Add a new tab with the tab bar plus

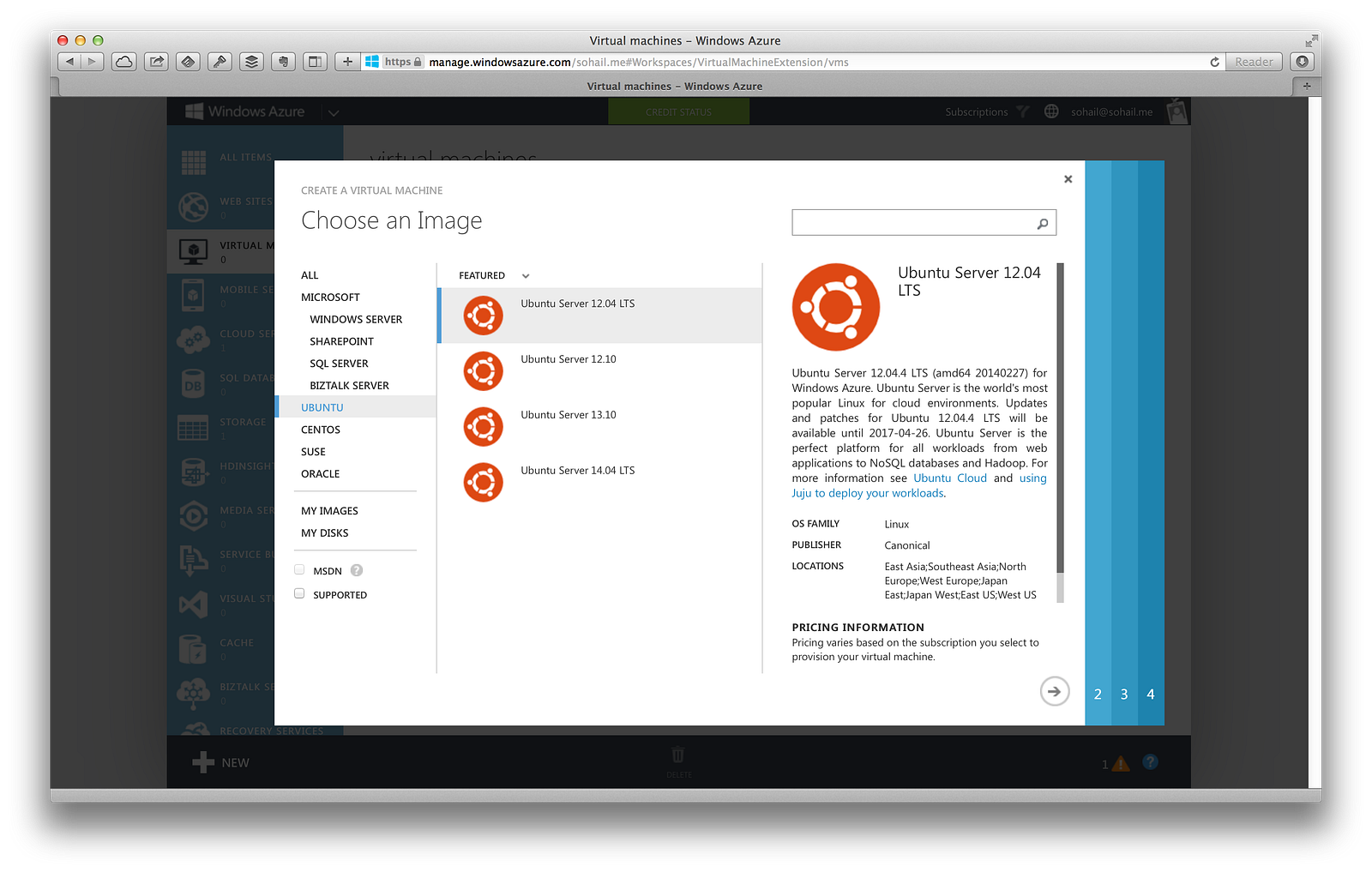coord(1307,86)
